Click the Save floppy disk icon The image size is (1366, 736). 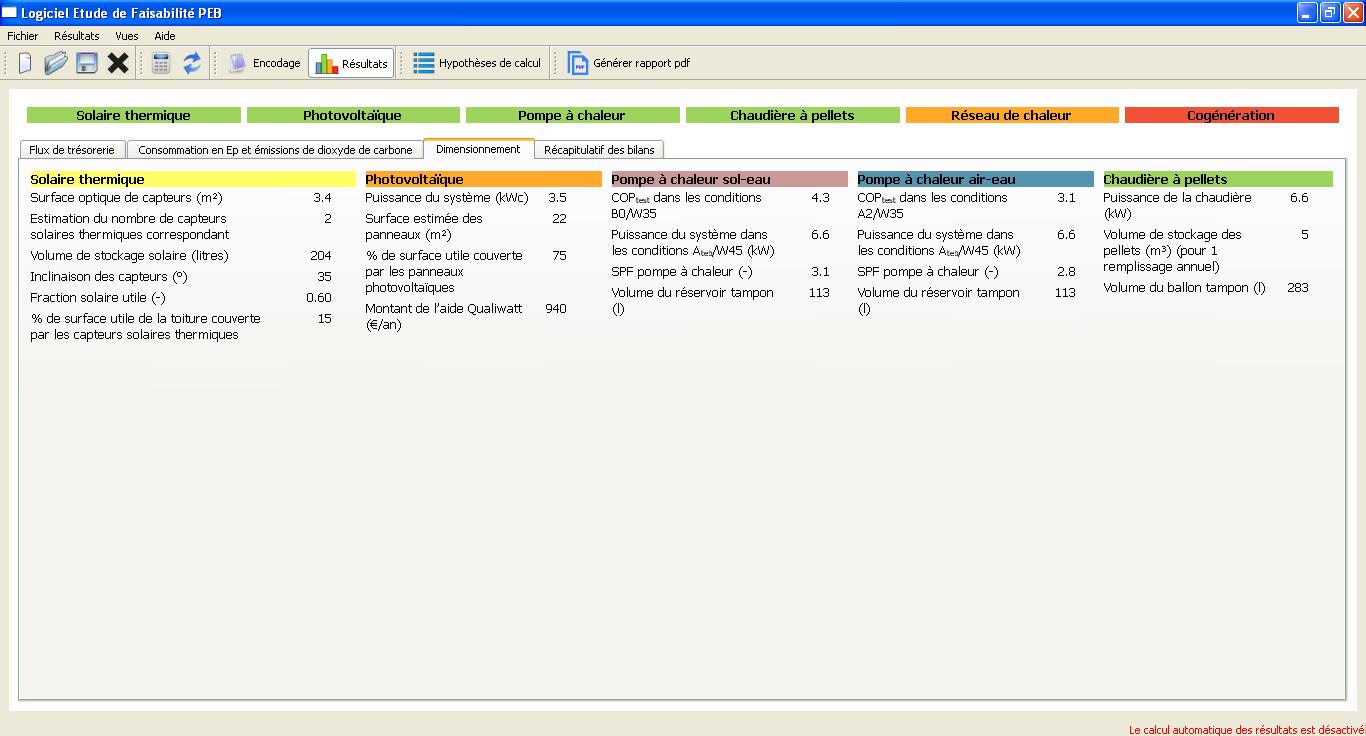click(87, 63)
